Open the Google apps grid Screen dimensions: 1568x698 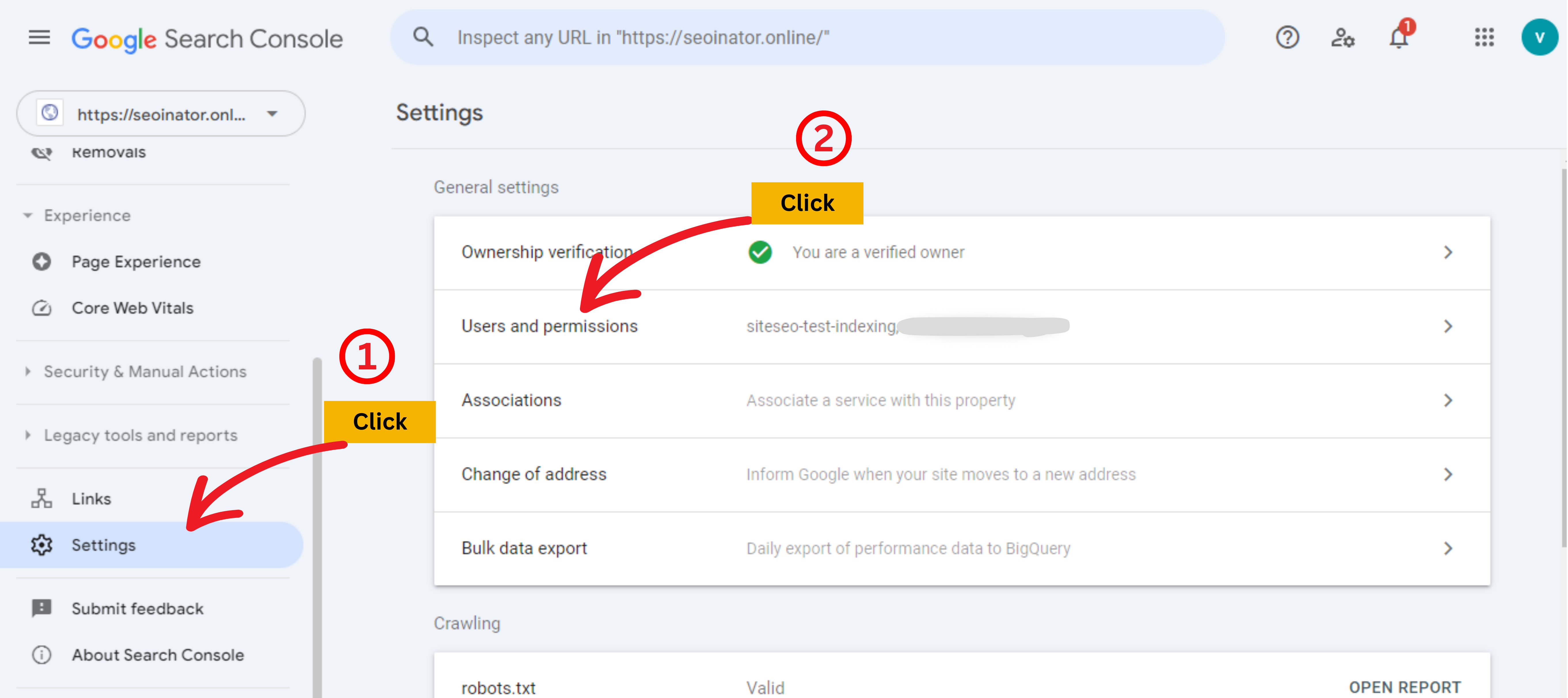click(1485, 38)
